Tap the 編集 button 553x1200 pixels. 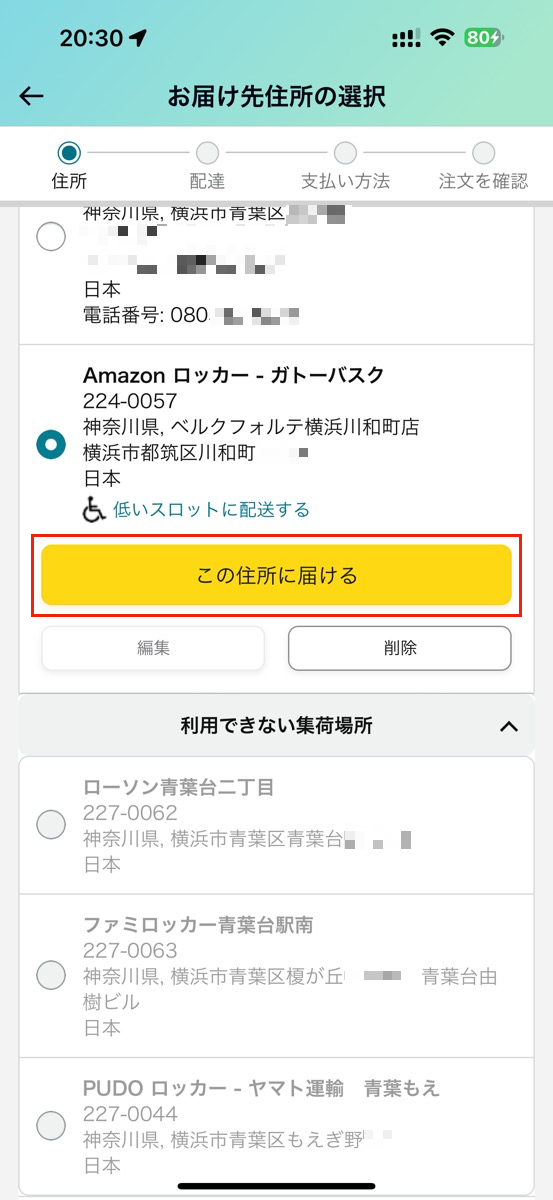pos(153,648)
